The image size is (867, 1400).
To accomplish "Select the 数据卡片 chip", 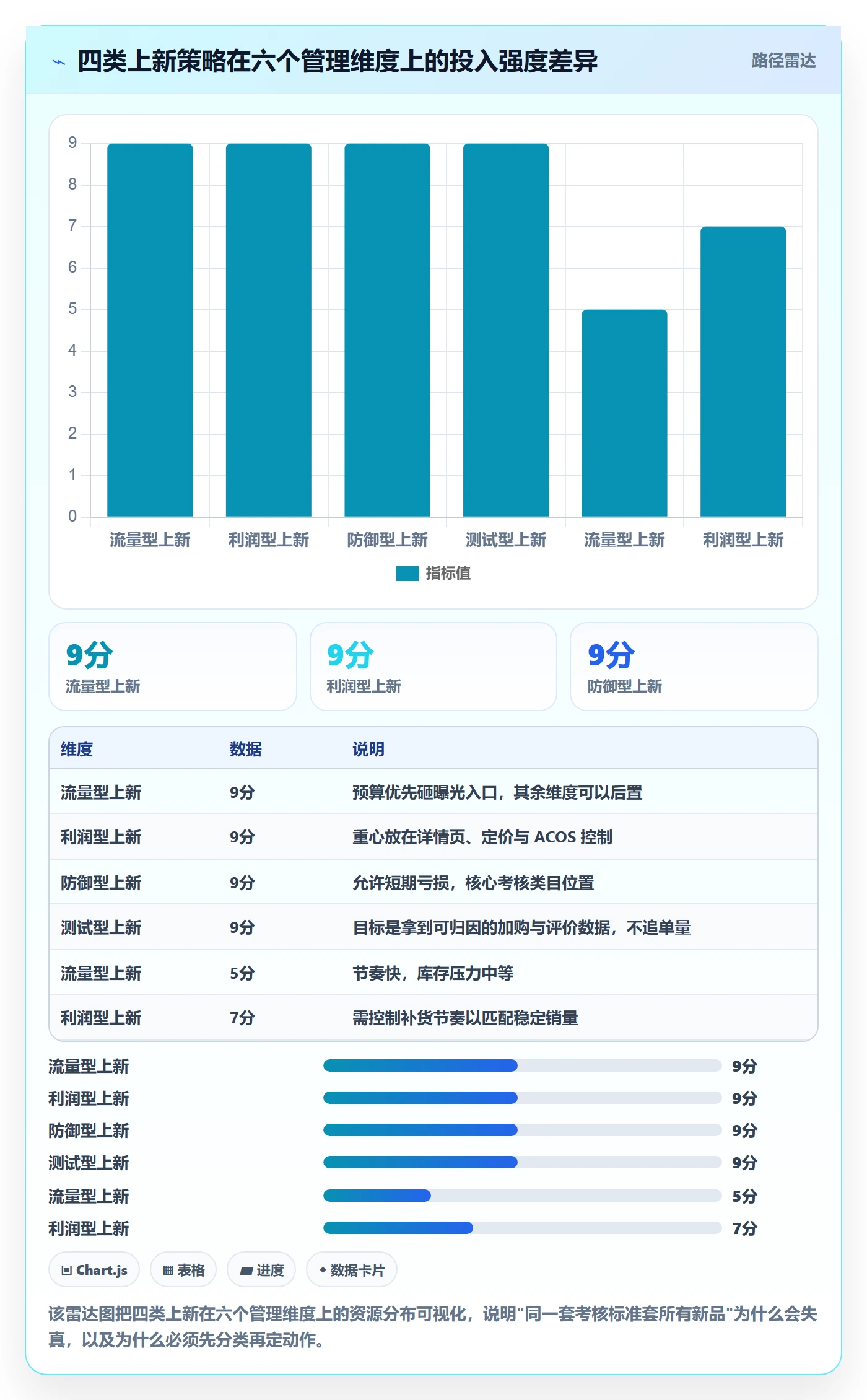I will tap(352, 1270).
